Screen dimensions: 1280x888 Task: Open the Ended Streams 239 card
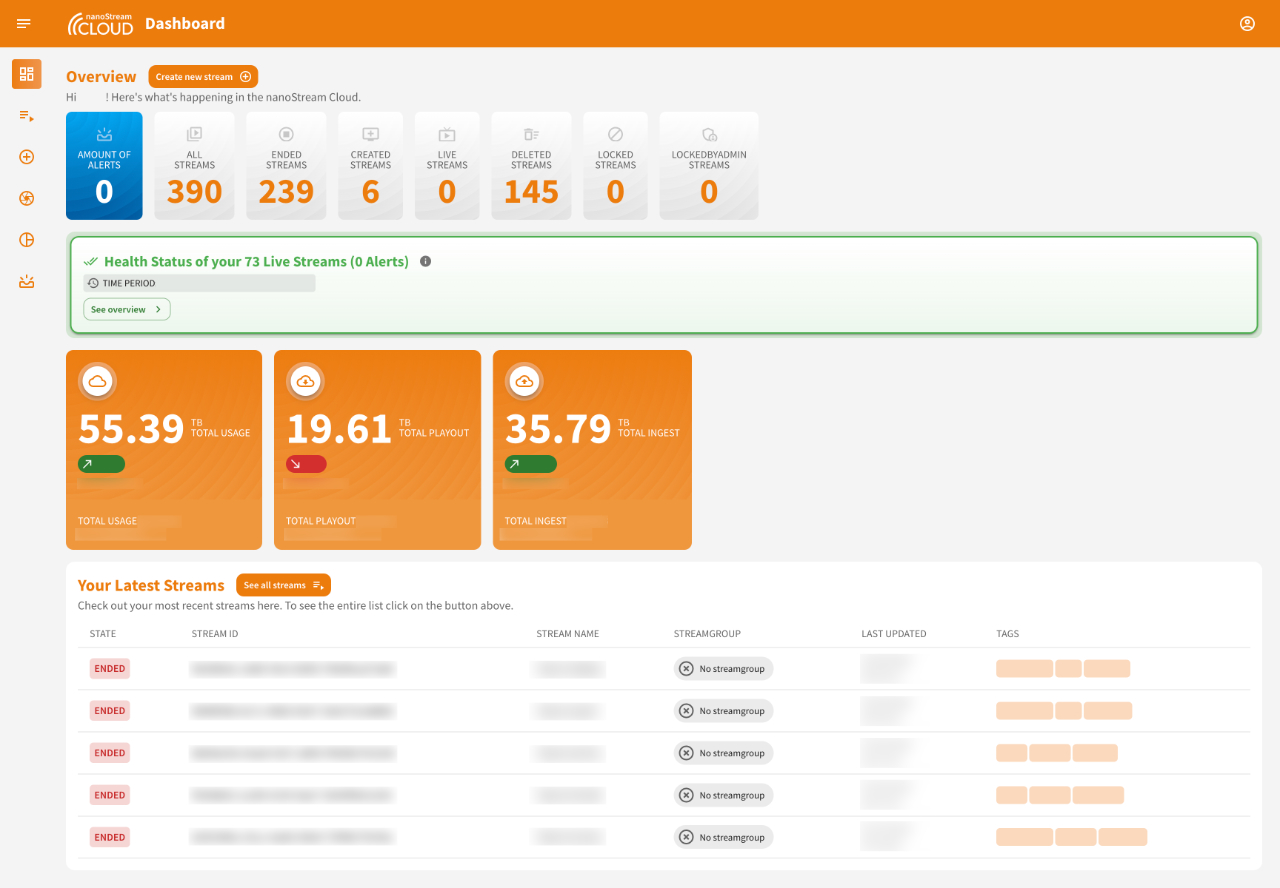click(287, 166)
